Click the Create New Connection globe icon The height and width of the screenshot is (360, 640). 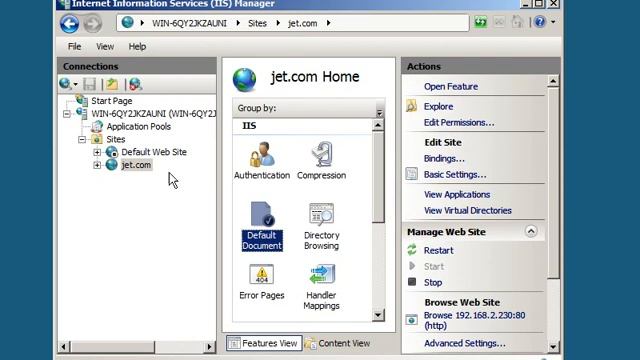coord(64,84)
